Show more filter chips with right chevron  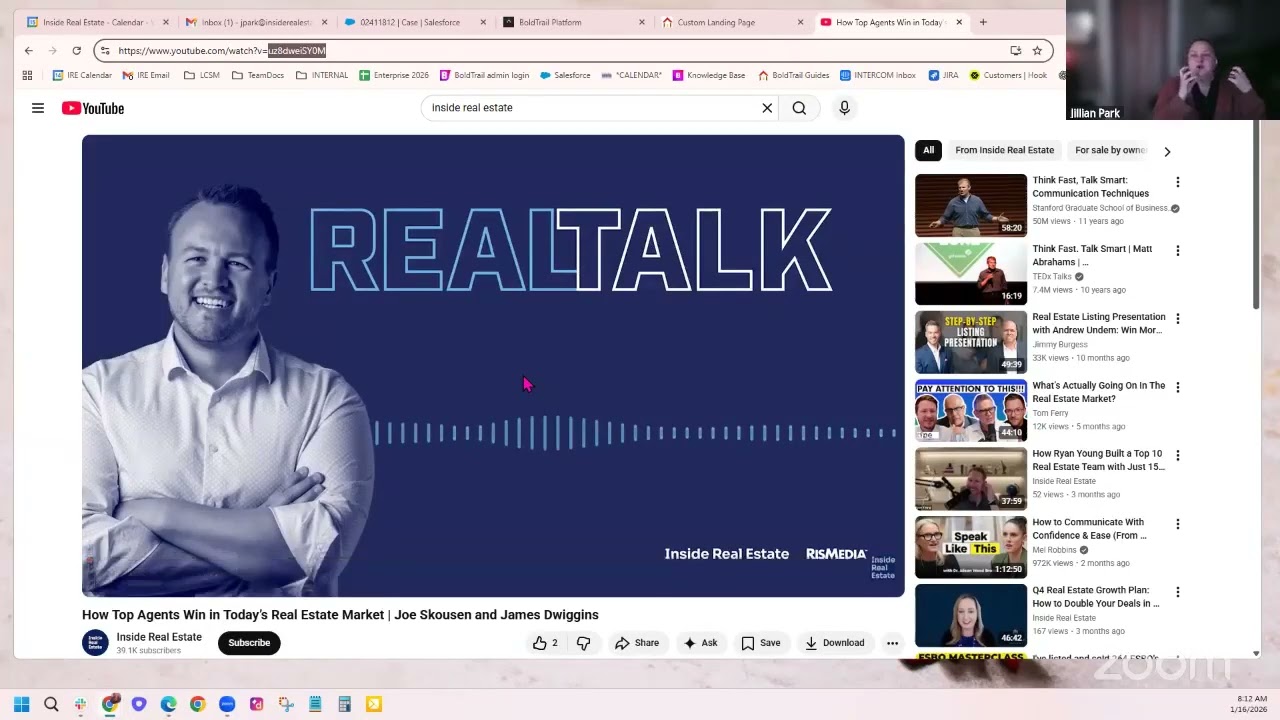[x=1166, y=151]
